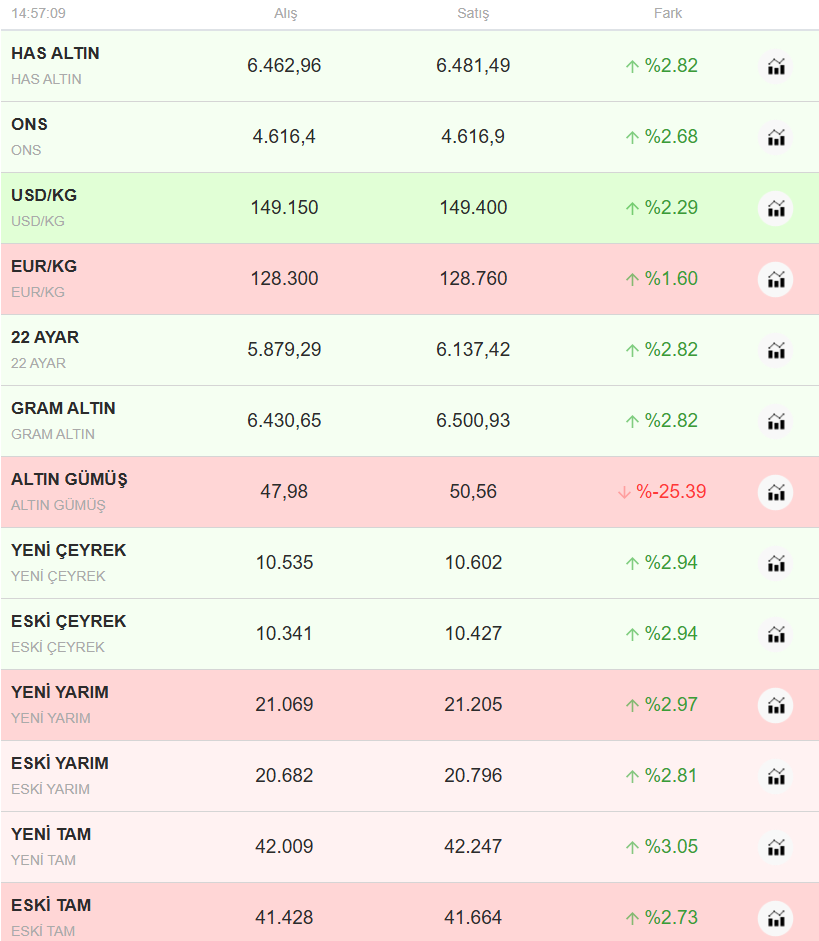Click the Alış column header
819x941 pixels.
click(x=285, y=14)
